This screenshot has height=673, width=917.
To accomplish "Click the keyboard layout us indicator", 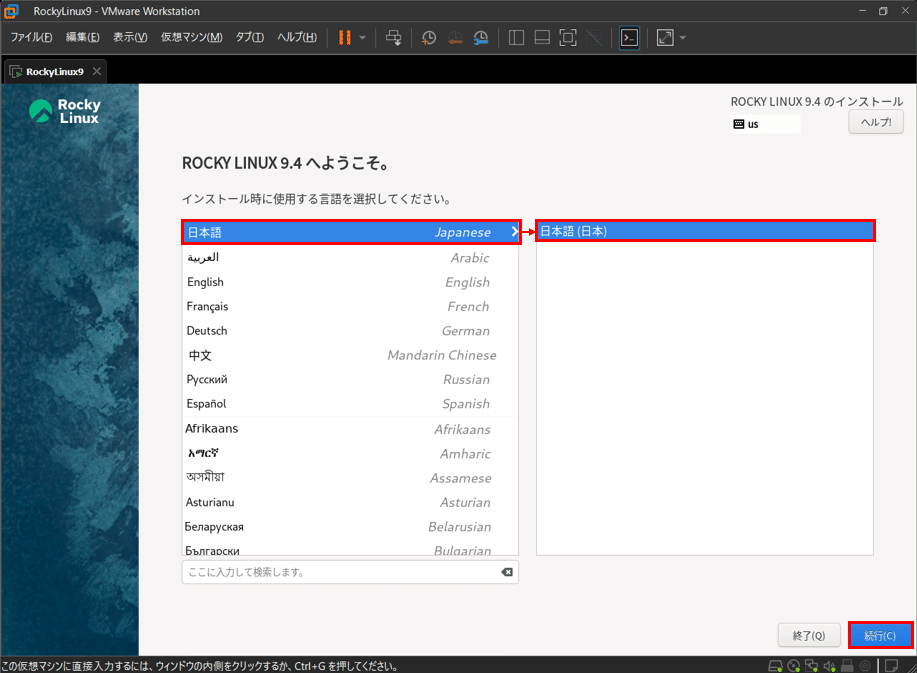I will coord(765,124).
